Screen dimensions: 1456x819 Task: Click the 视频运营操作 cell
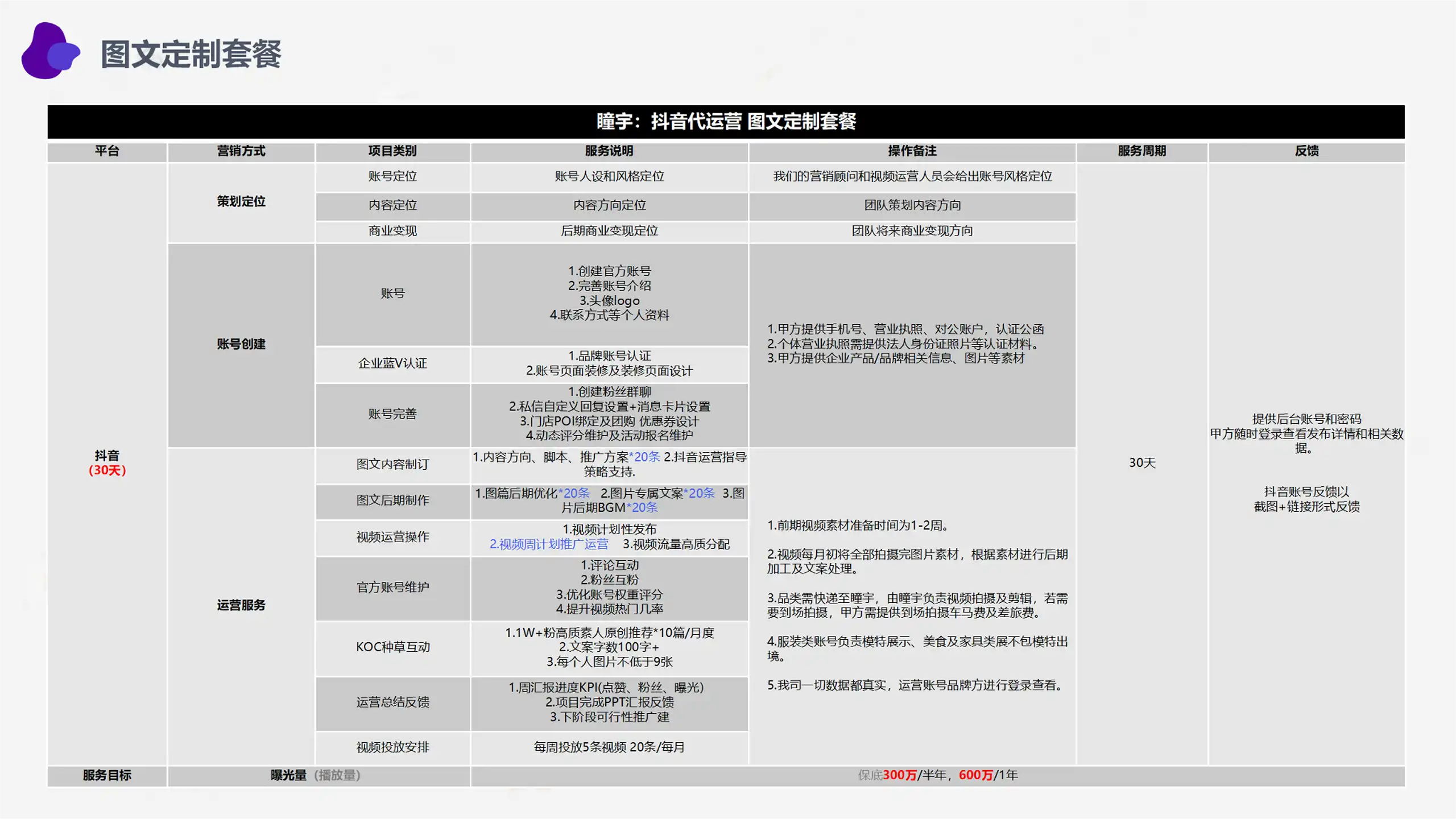pos(392,537)
